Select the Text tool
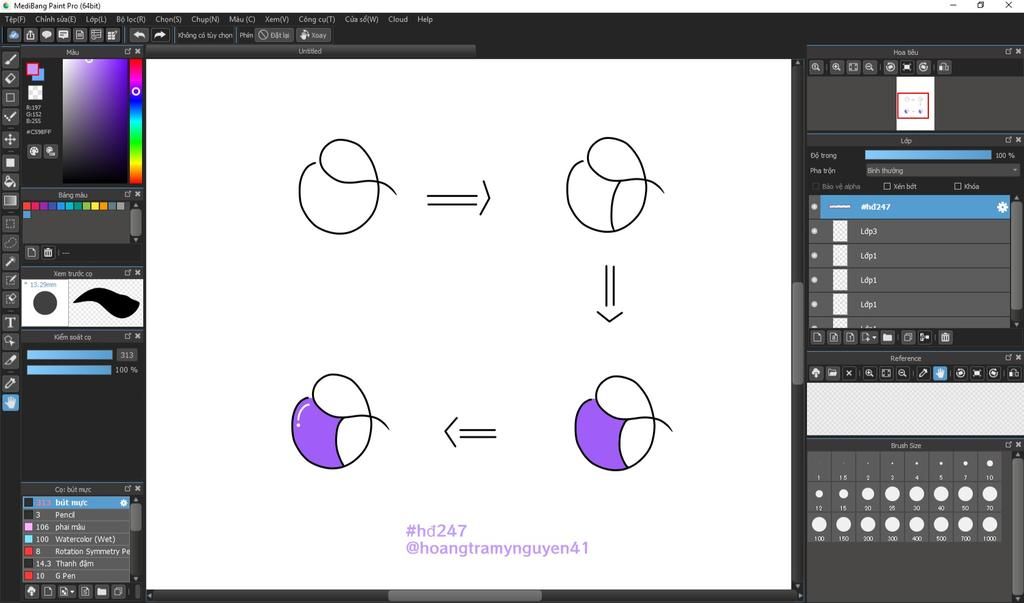1024x603 pixels. [x=10, y=323]
